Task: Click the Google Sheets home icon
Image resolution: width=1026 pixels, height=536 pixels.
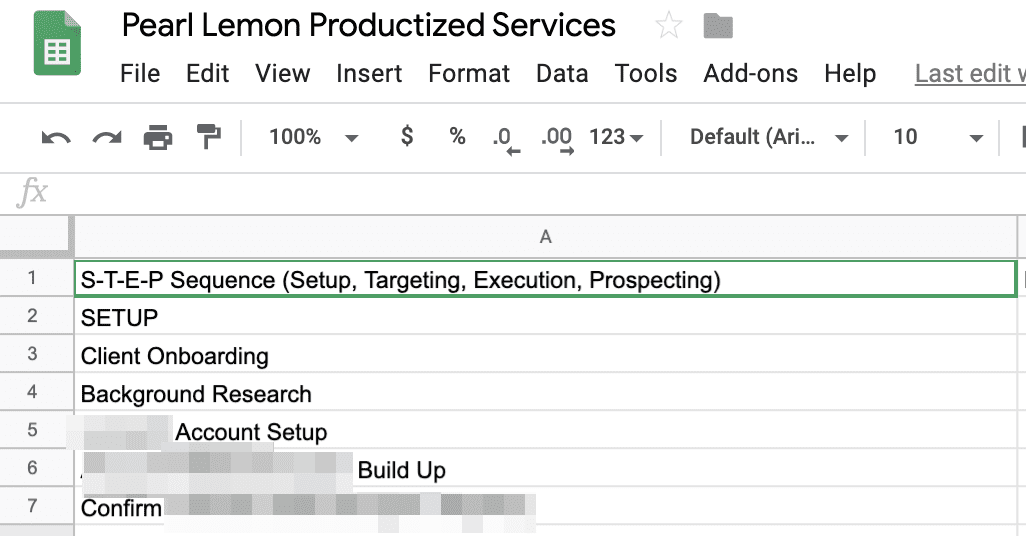Action: coord(58,43)
